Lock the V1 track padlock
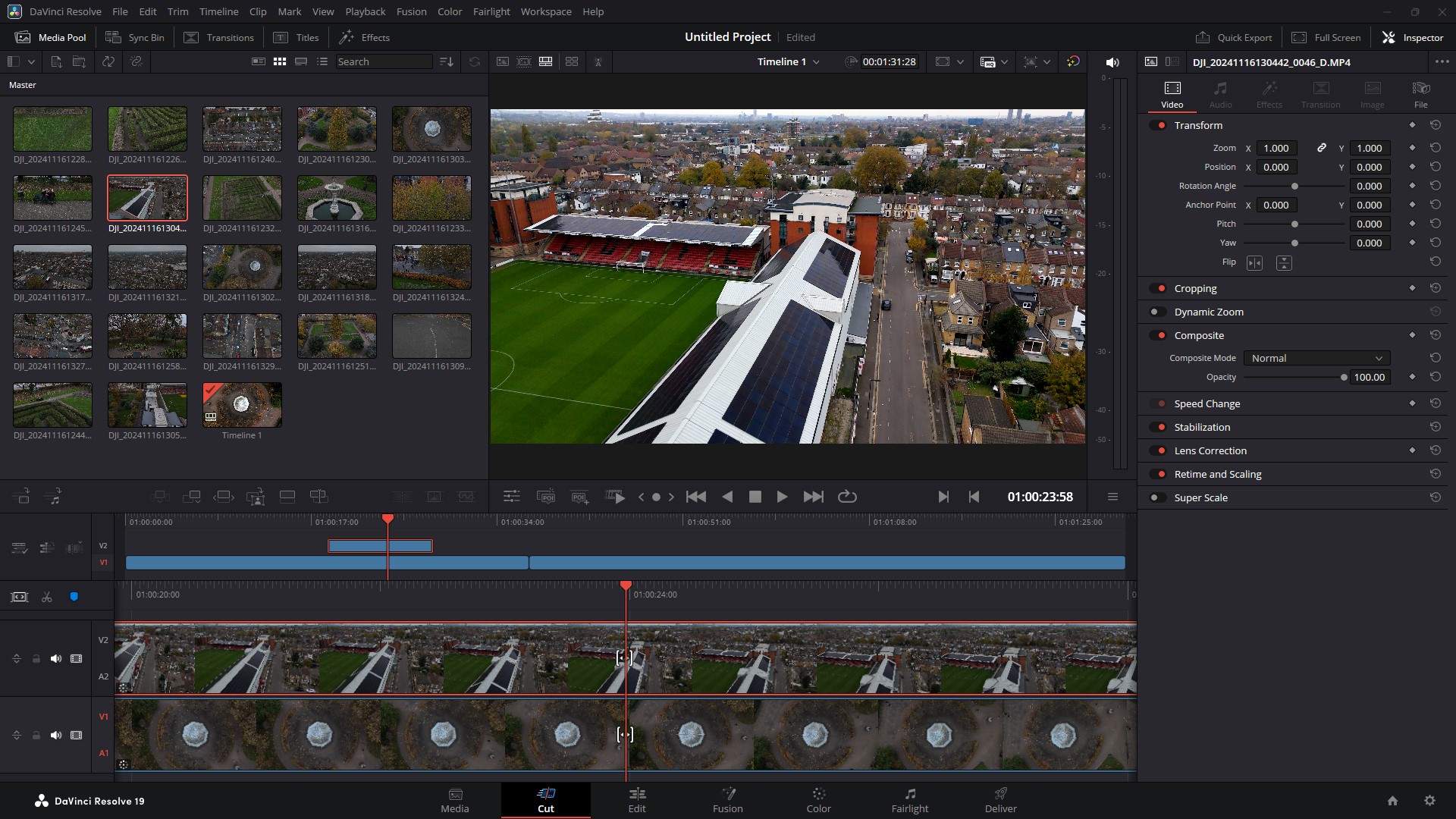 (36, 735)
